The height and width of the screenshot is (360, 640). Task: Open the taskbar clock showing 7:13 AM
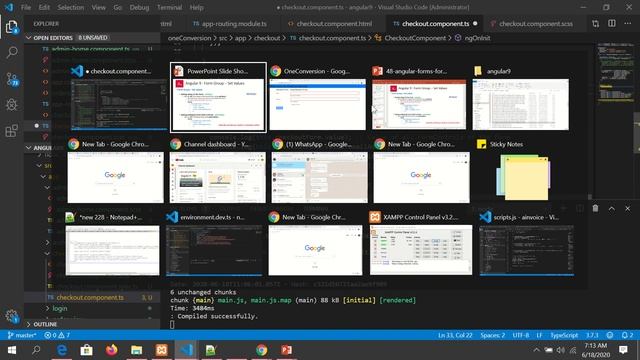[x=596, y=350]
